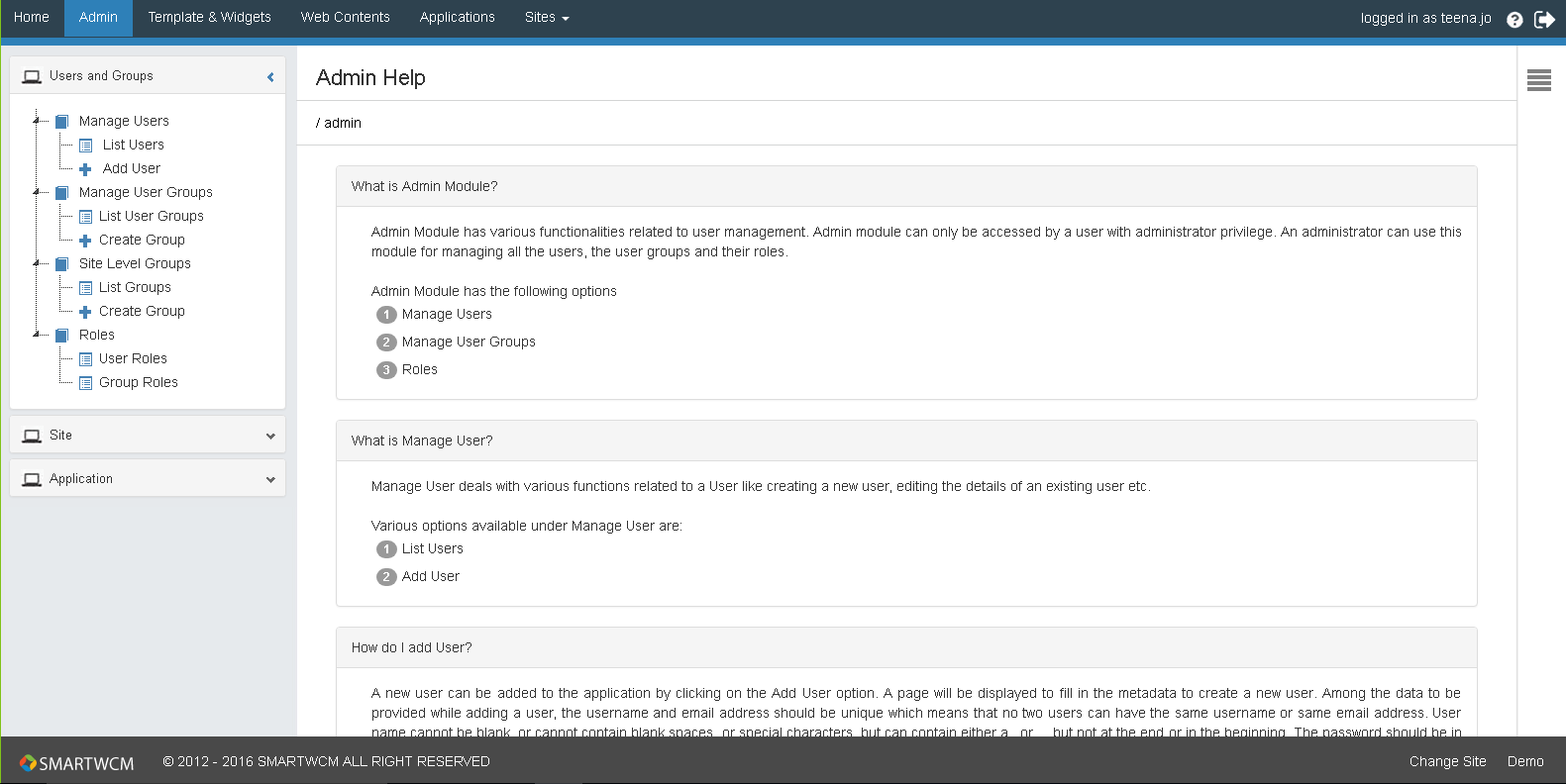Open the hamburger list icon on right

pos(1539,80)
